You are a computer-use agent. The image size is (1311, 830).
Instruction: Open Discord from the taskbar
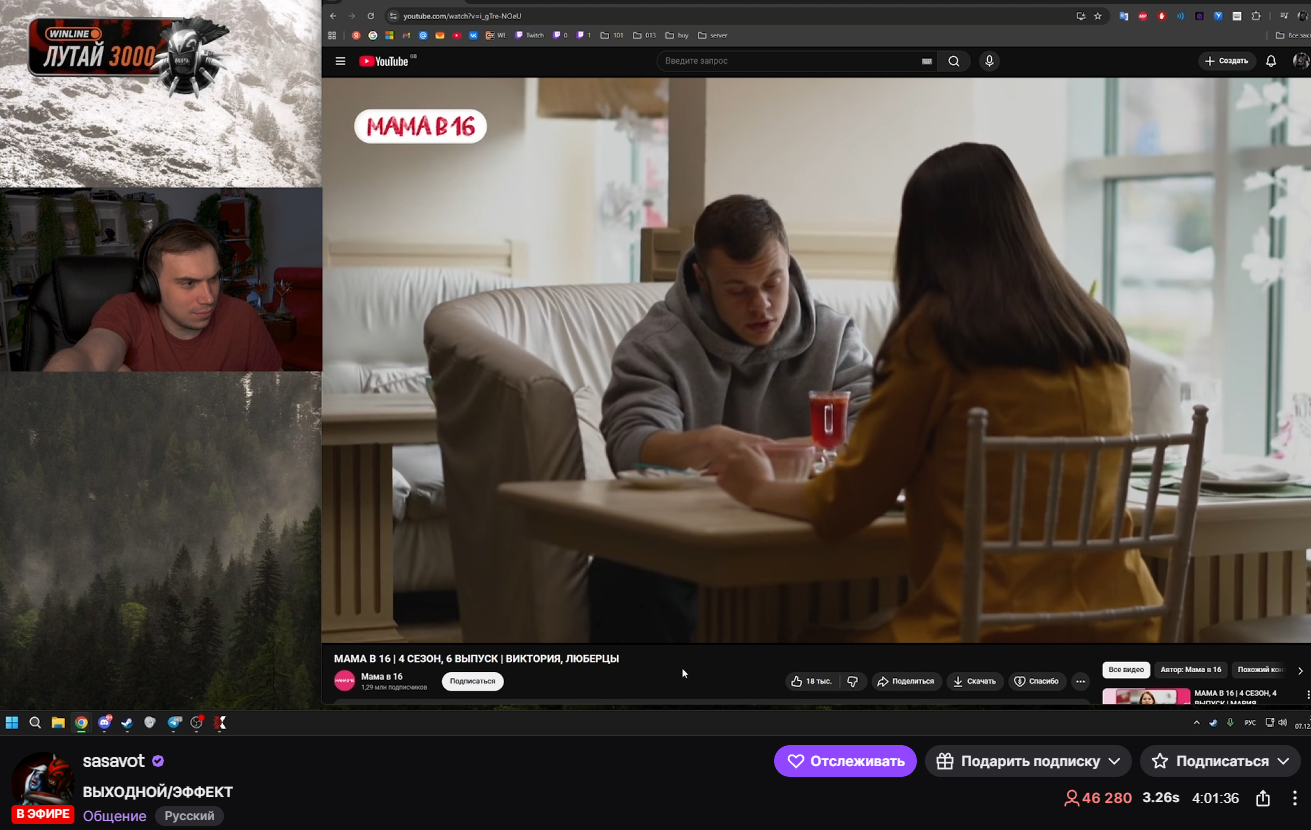click(x=105, y=722)
